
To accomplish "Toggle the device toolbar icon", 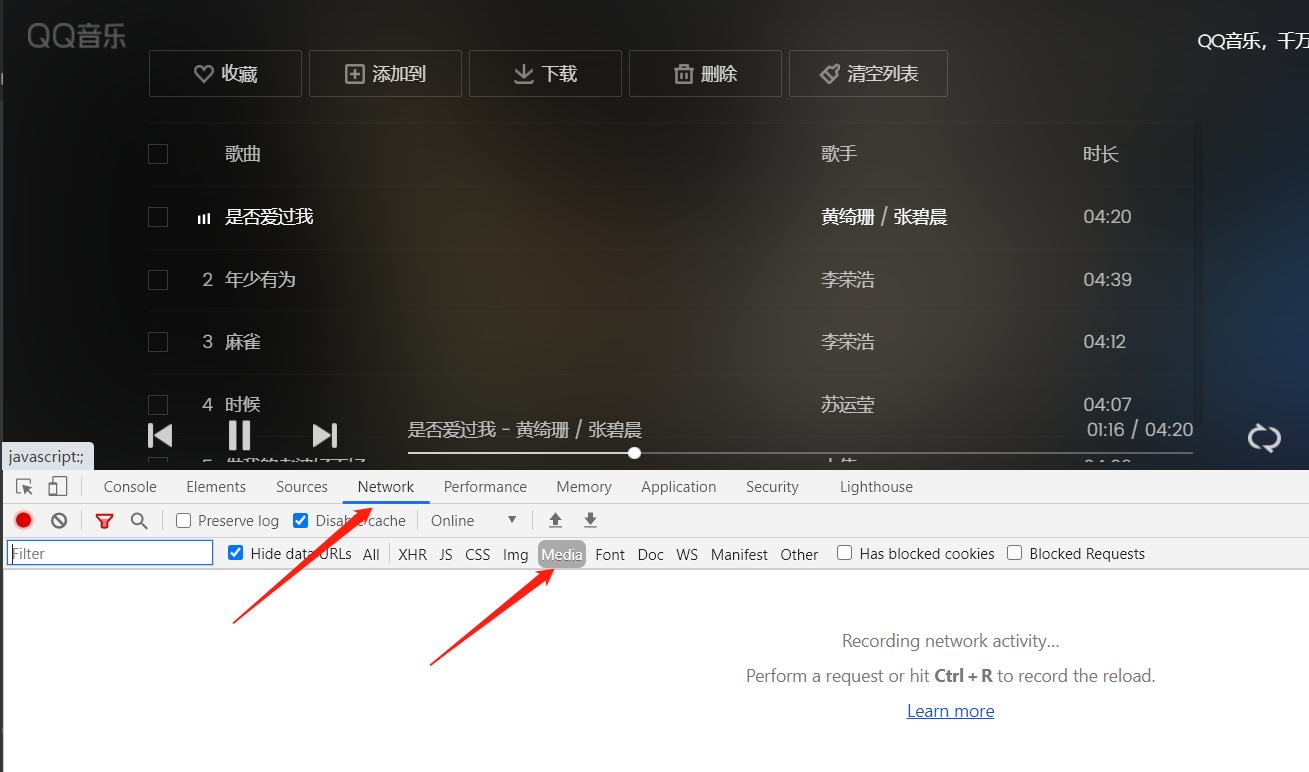I will tap(58, 487).
